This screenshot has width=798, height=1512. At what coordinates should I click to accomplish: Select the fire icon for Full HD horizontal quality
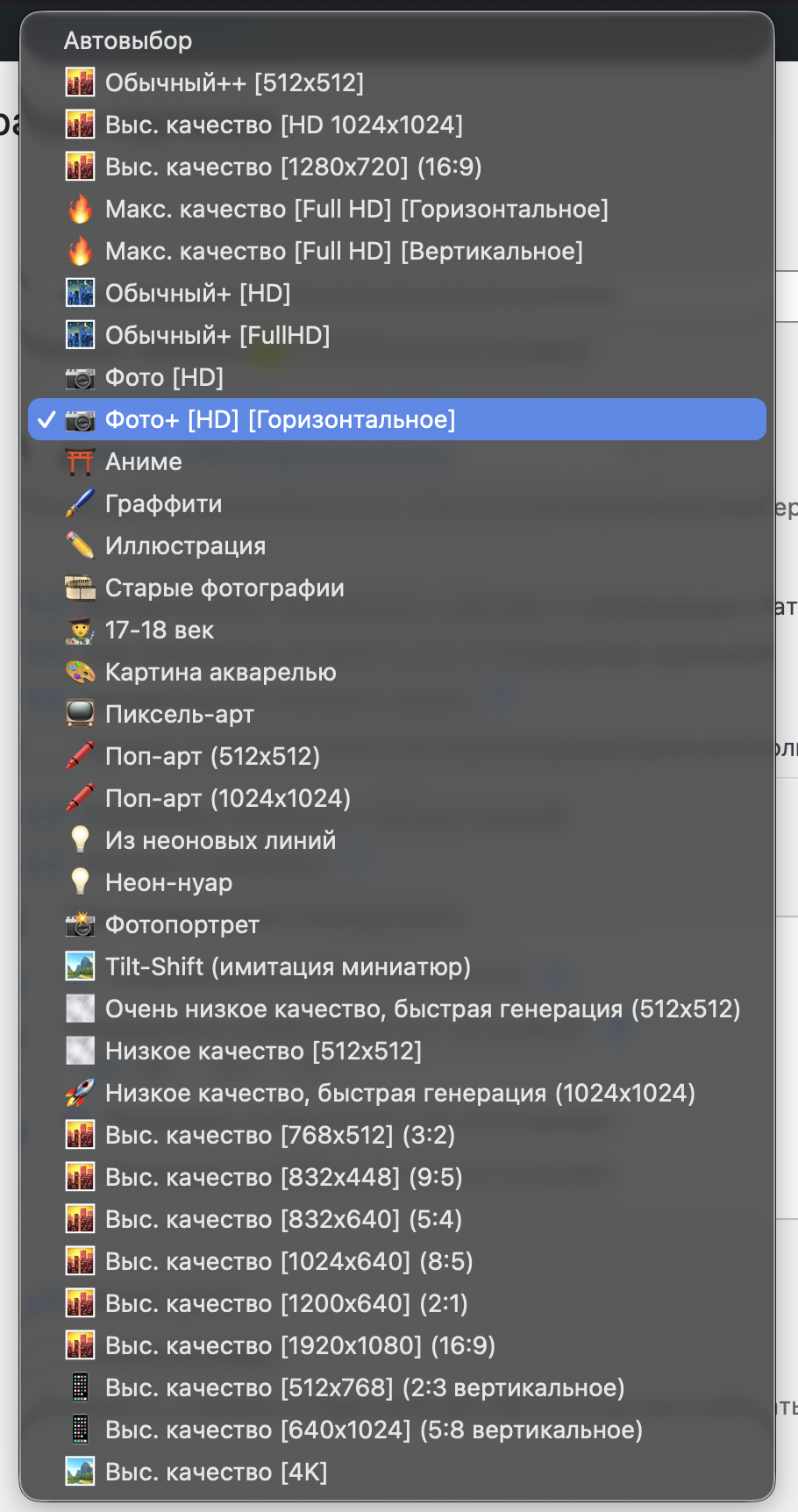[81, 209]
